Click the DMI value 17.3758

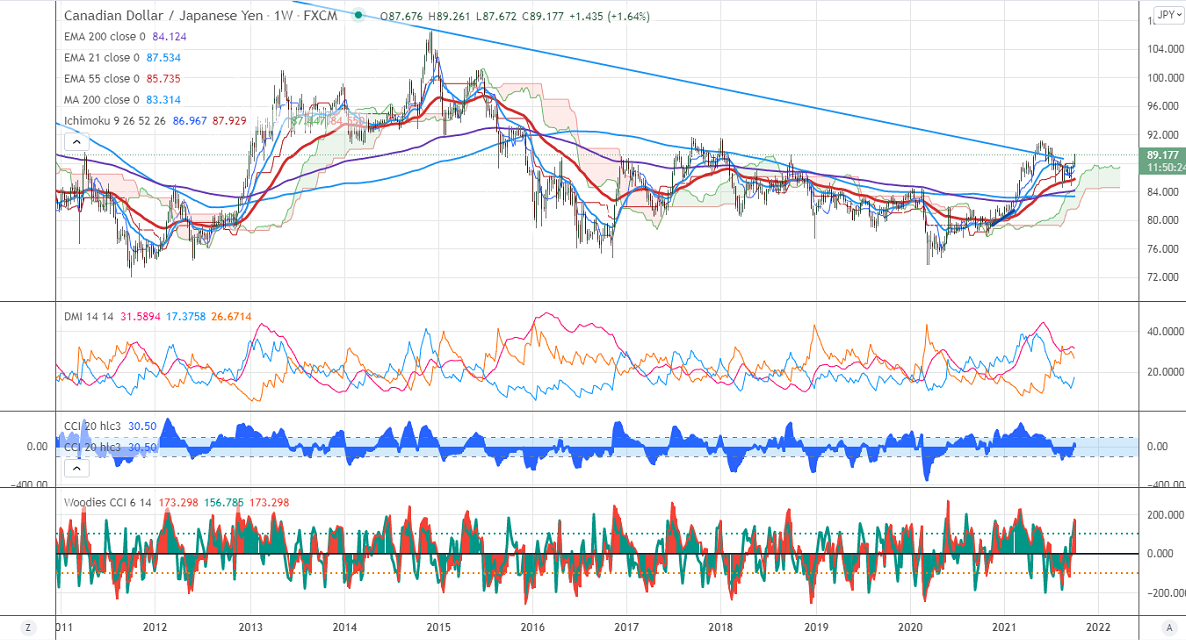185,316
